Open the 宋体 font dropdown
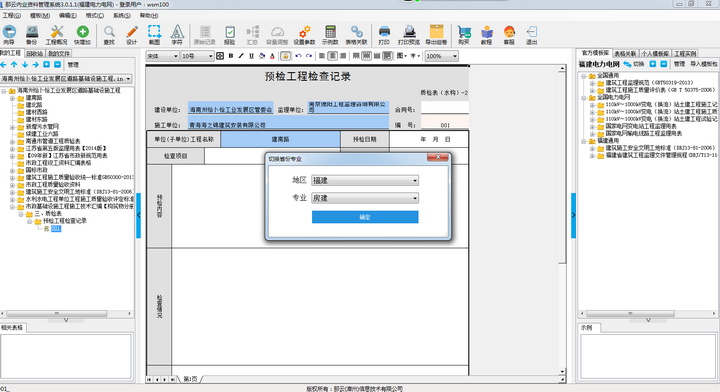The height and width of the screenshot is (392, 720). click(163, 56)
